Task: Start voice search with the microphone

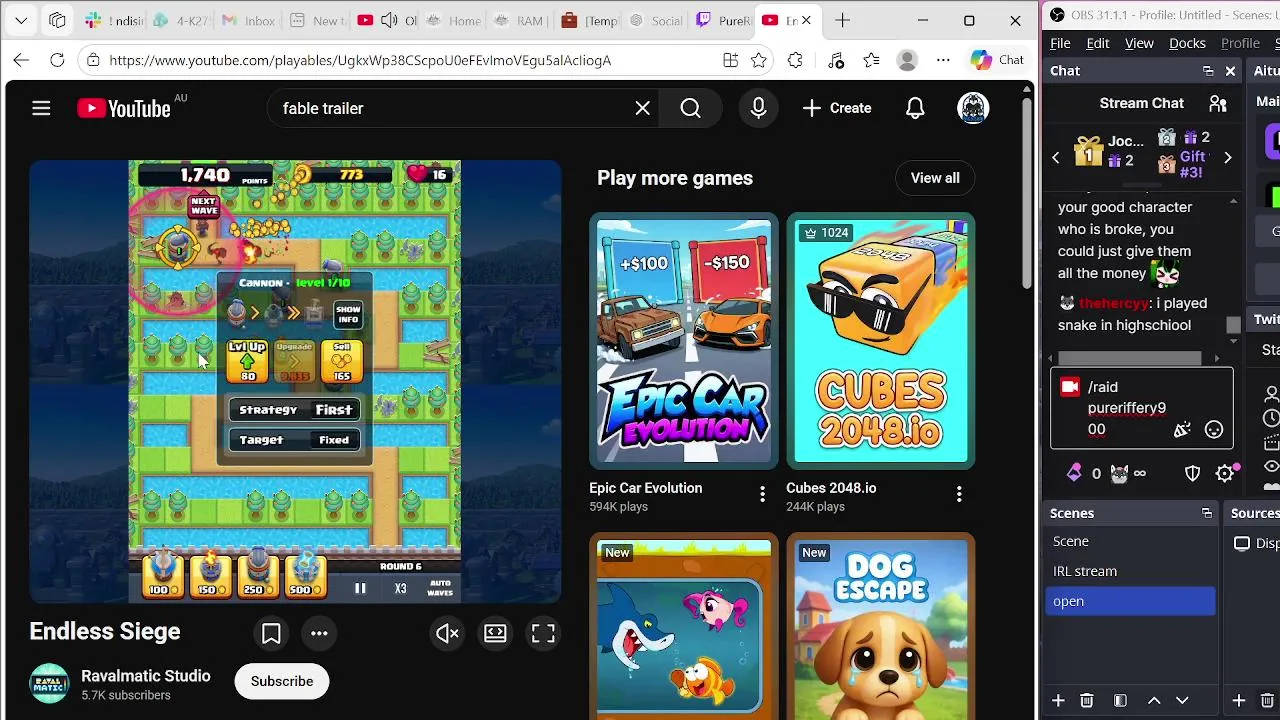Action: [758, 108]
